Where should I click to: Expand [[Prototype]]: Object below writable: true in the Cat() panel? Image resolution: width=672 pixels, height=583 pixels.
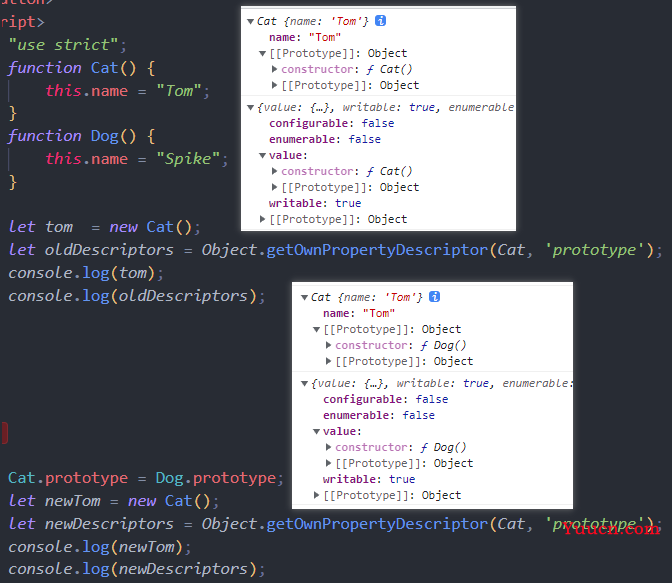tap(263, 219)
